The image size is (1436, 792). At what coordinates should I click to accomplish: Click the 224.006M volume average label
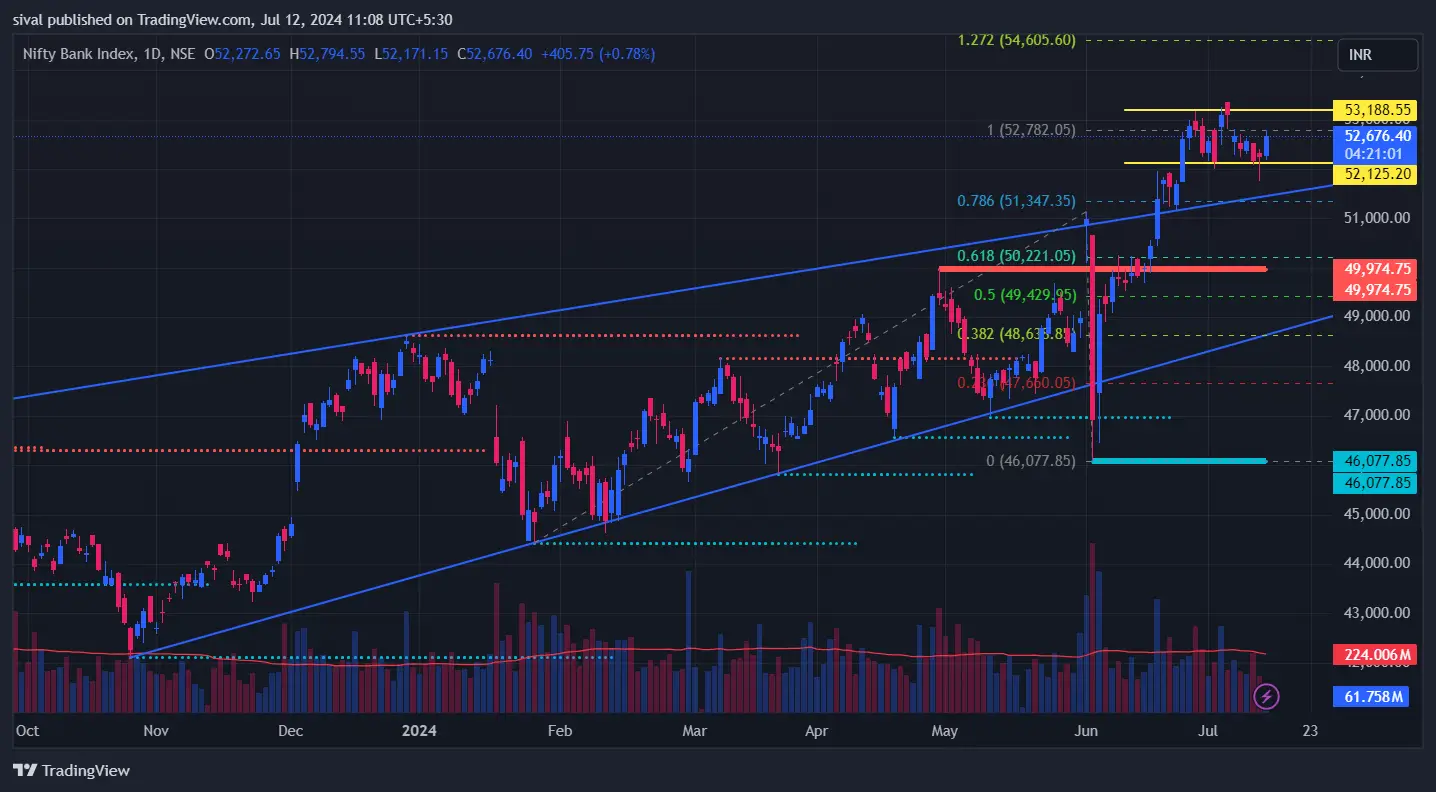[1377, 655]
